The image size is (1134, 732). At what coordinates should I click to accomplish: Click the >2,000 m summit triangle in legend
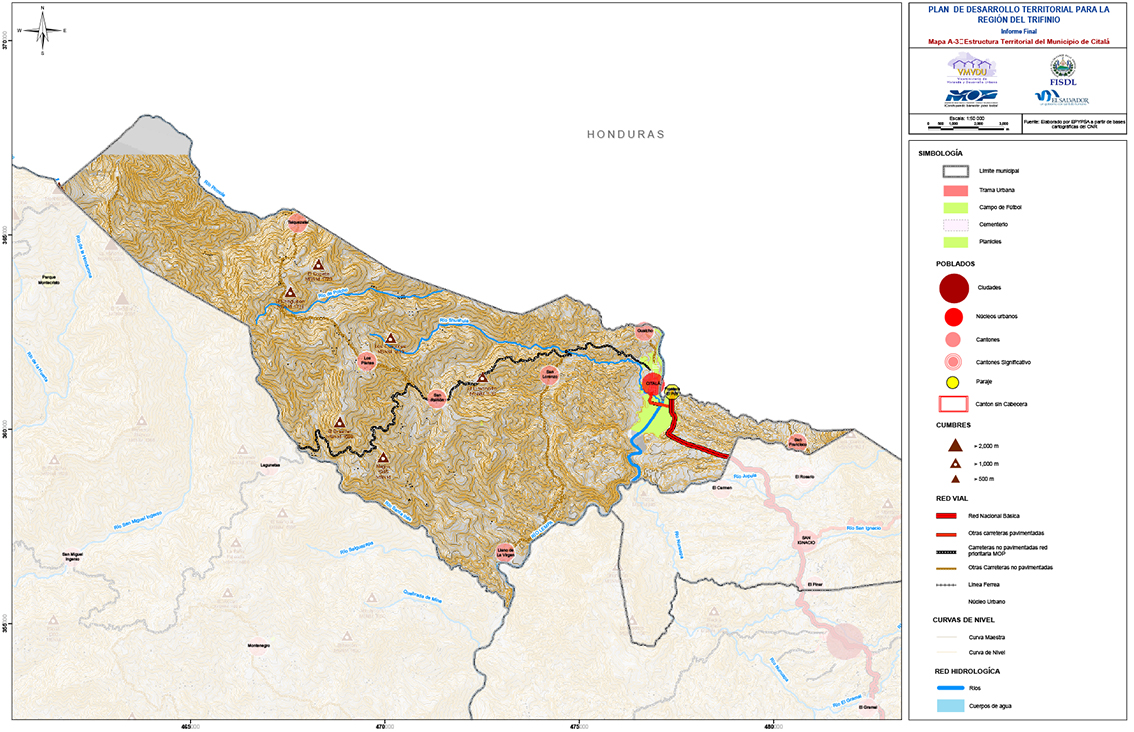(x=955, y=444)
